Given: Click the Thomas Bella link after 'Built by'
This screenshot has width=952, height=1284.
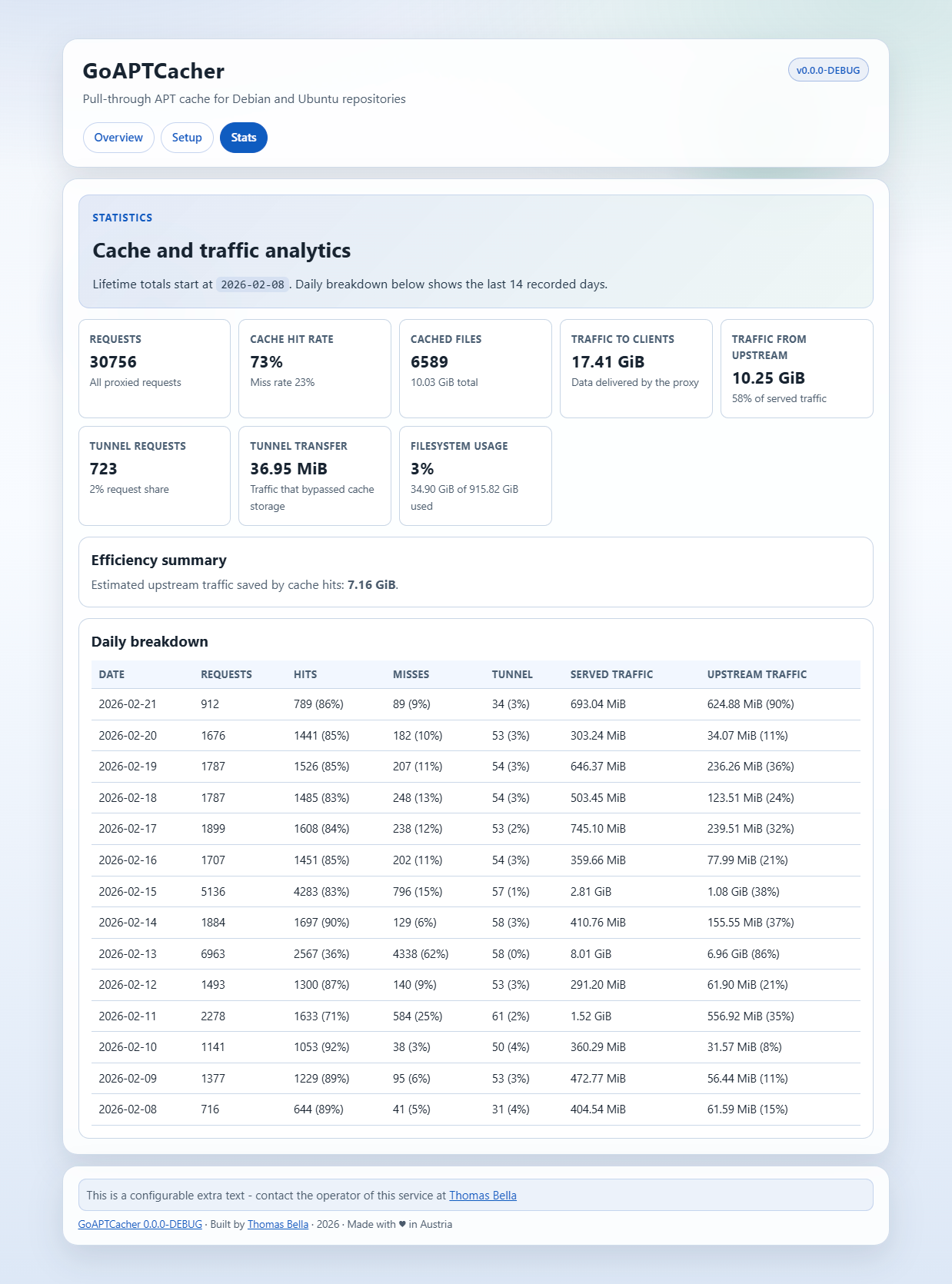Looking at the screenshot, I should click(x=278, y=1224).
